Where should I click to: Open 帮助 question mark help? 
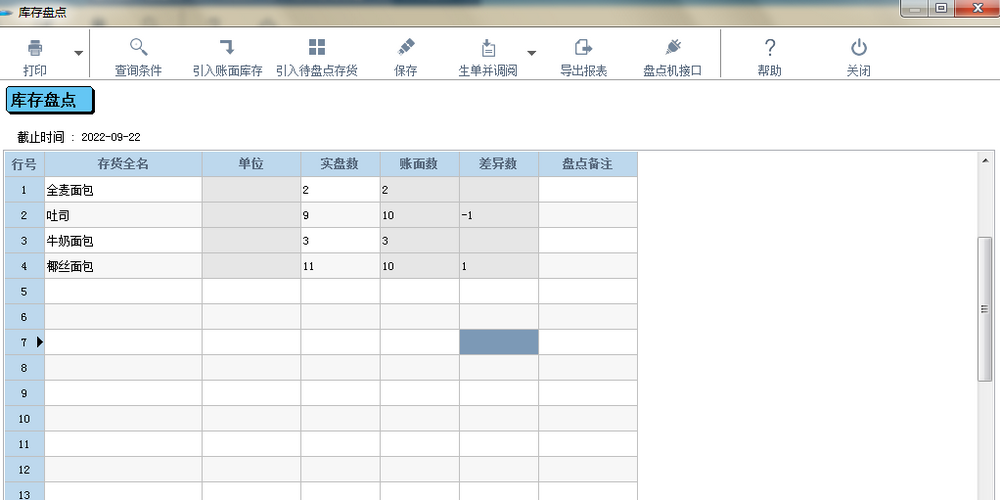(x=769, y=47)
